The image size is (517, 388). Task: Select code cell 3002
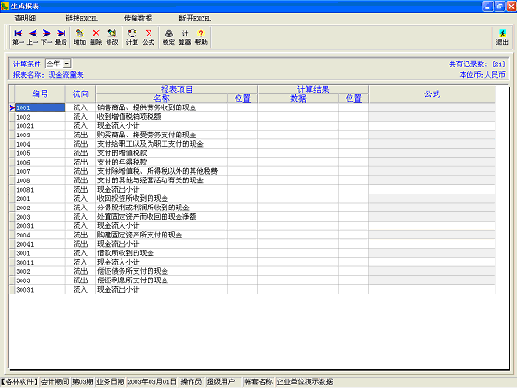pos(40,272)
